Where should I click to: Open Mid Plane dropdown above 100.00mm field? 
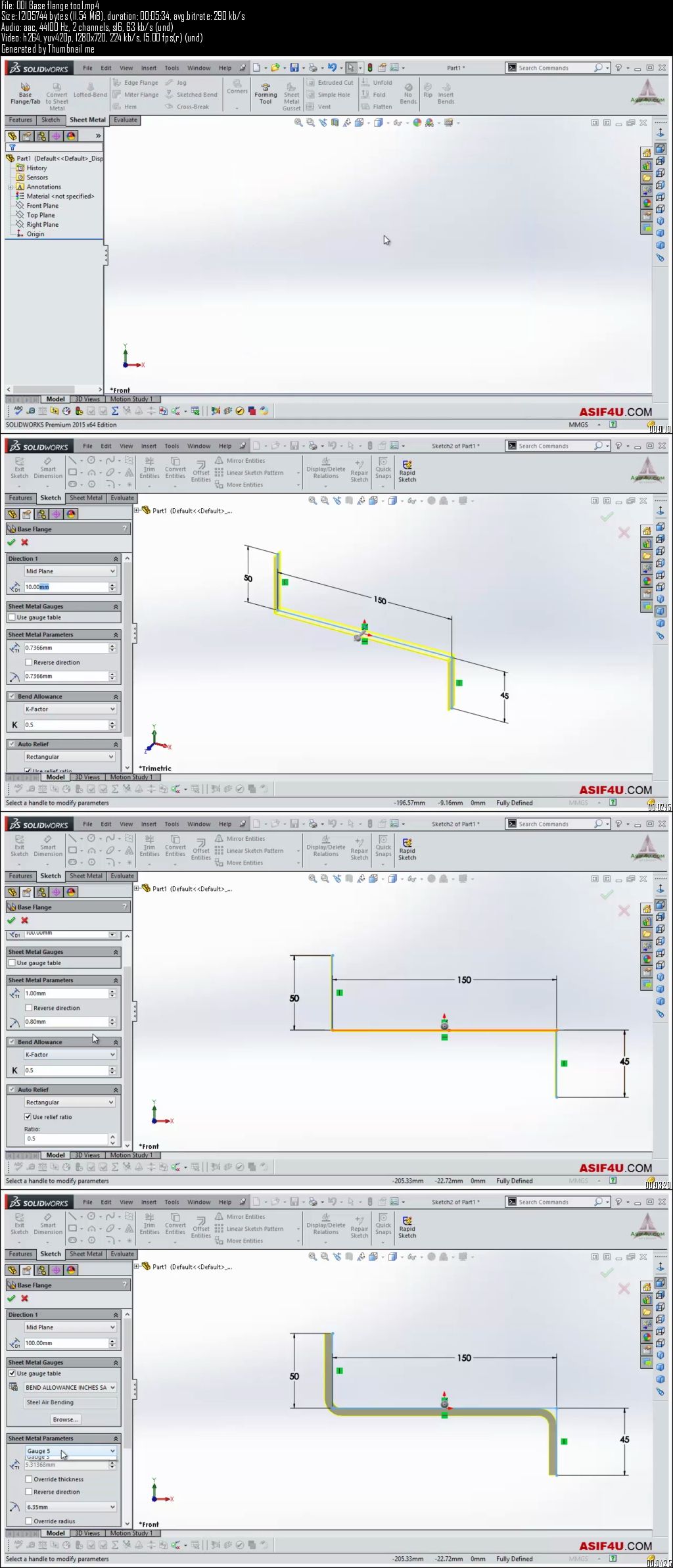pos(70,1327)
